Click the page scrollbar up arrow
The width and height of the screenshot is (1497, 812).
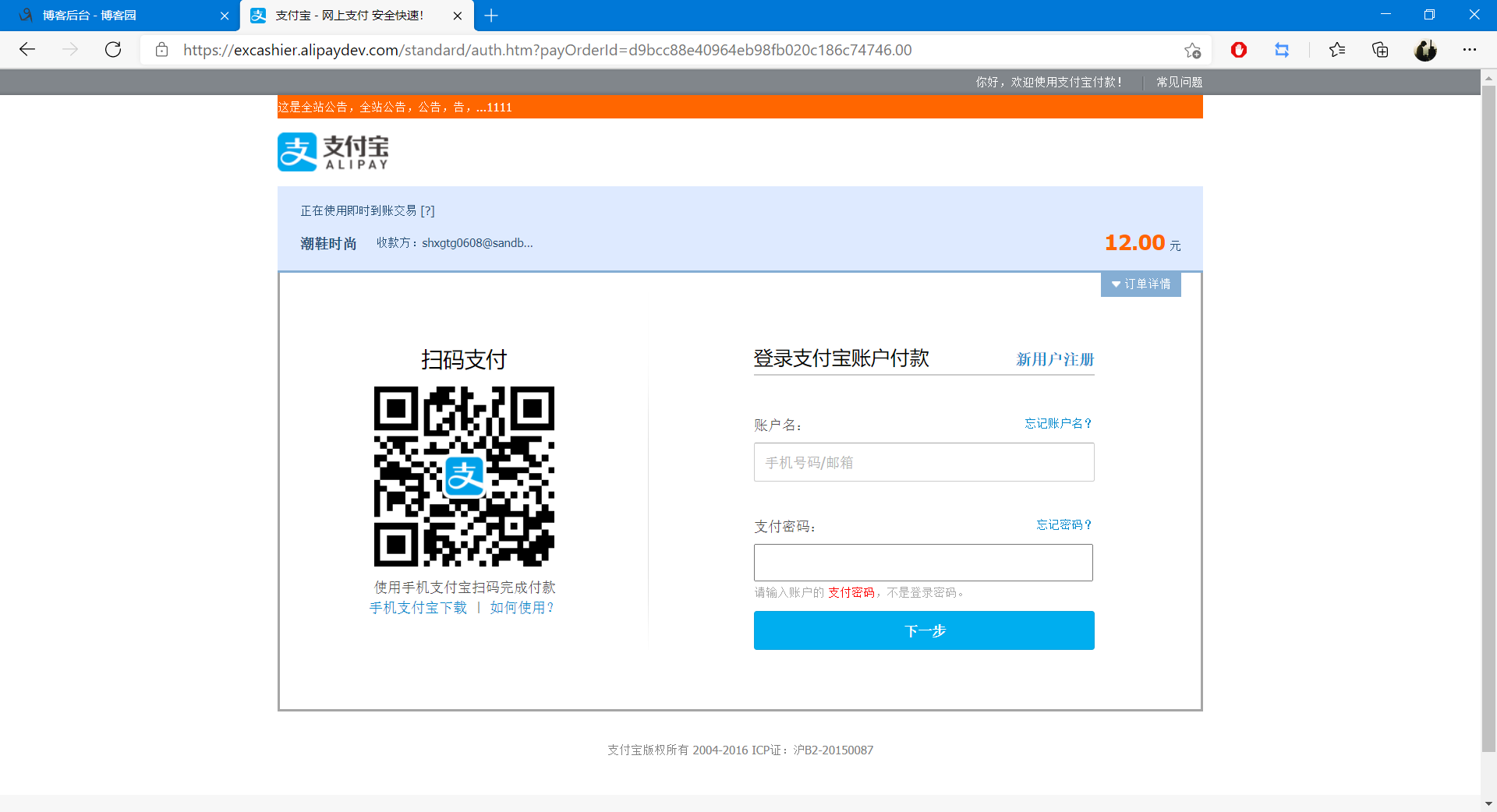coord(1488,78)
